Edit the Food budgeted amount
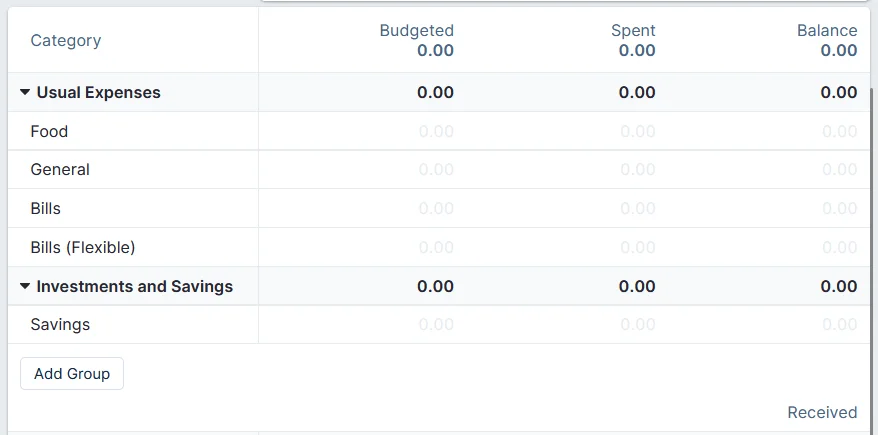Image resolution: width=878 pixels, height=435 pixels. 436,131
